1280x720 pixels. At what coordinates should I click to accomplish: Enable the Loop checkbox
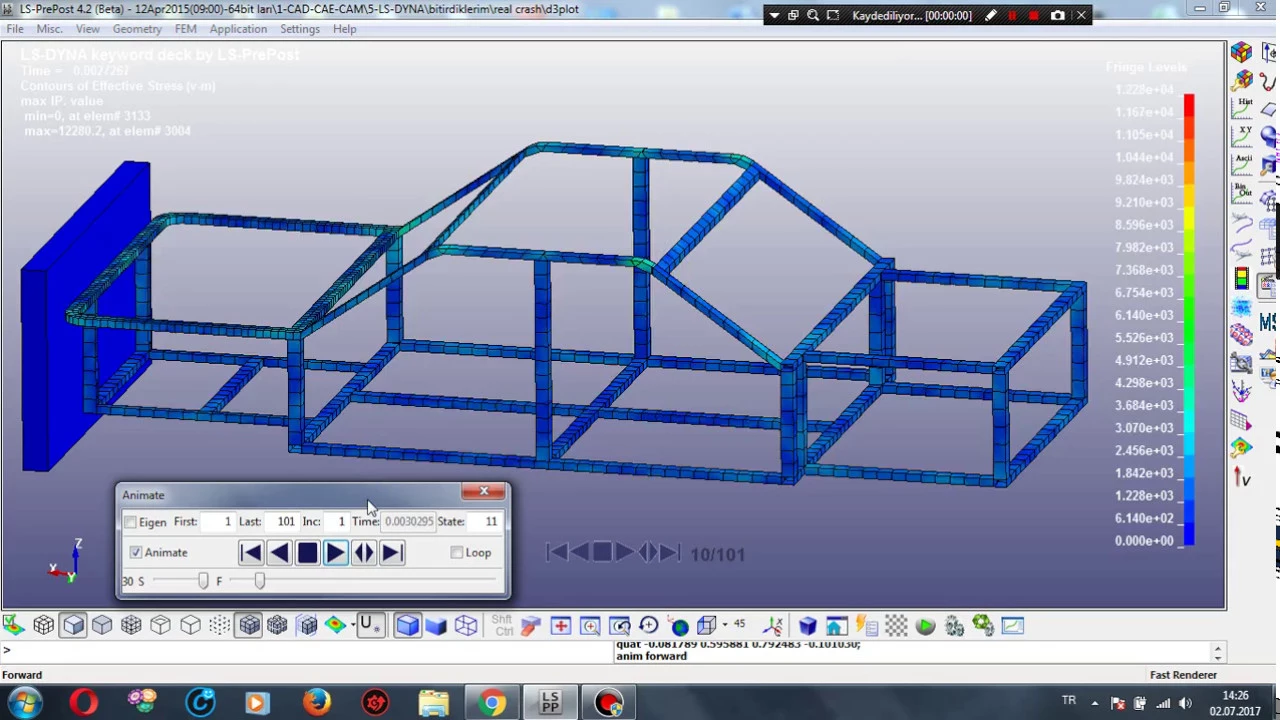[457, 552]
